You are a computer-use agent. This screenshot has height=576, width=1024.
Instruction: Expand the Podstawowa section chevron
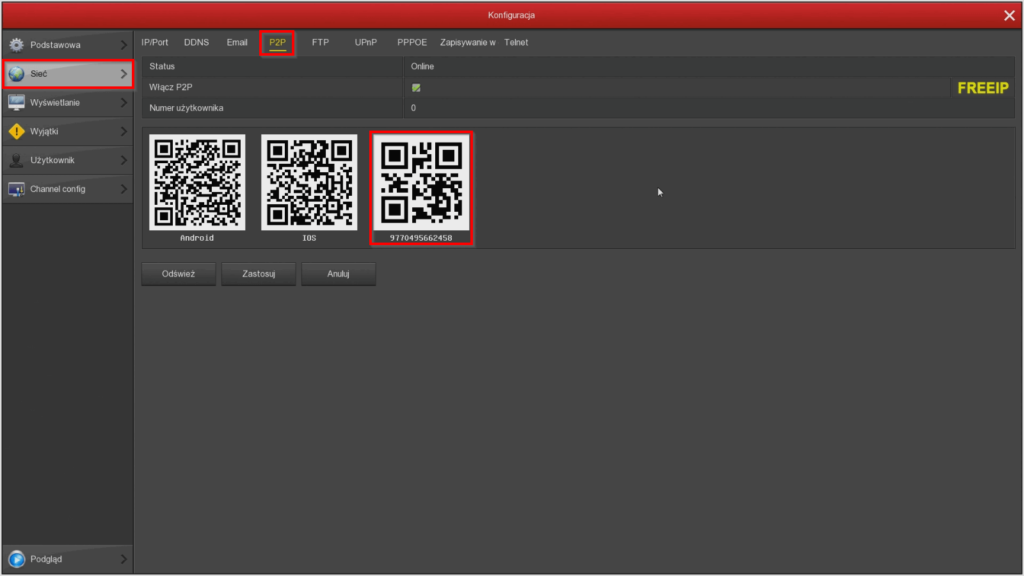click(124, 44)
